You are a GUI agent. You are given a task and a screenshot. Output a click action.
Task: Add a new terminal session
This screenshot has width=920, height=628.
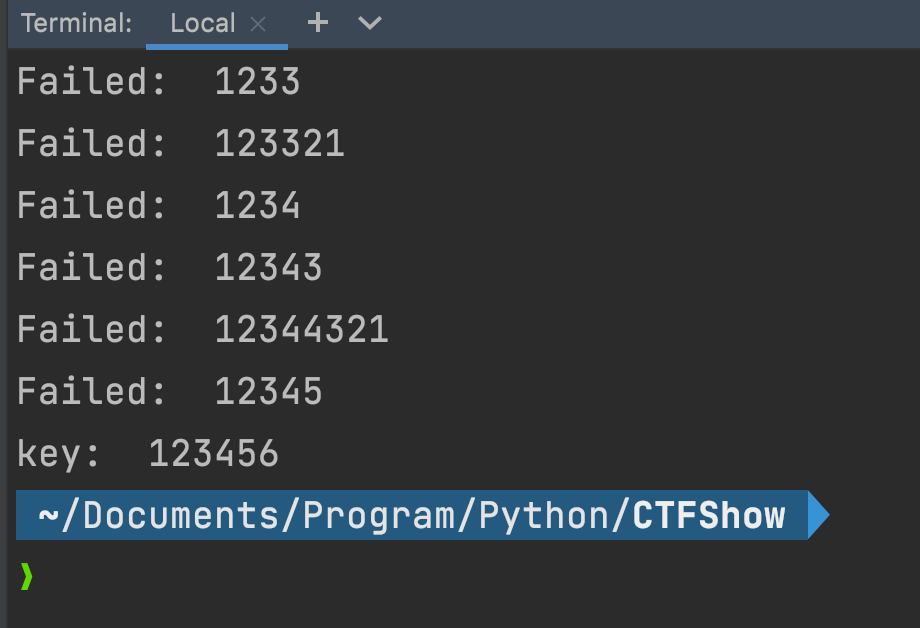point(317,23)
